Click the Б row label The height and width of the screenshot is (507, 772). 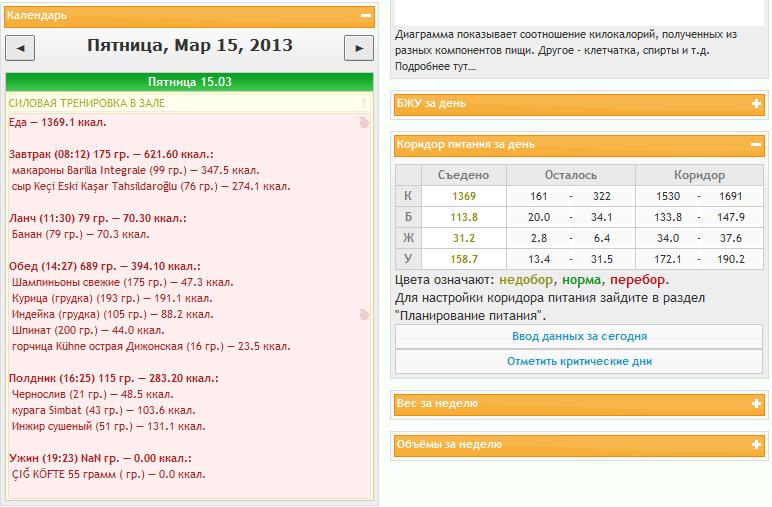point(408,217)
